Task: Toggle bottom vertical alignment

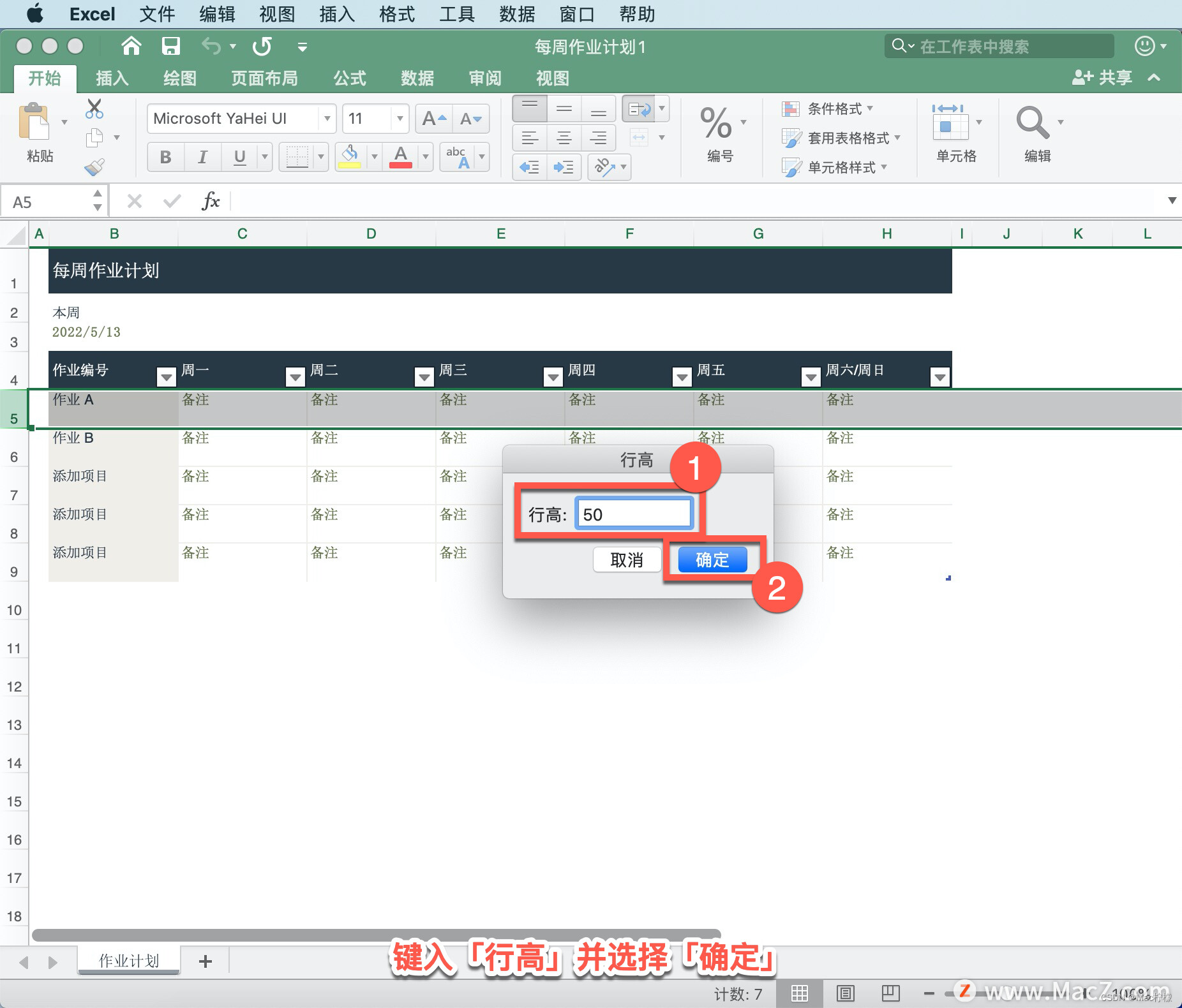Action: click(x=598, y=109)
